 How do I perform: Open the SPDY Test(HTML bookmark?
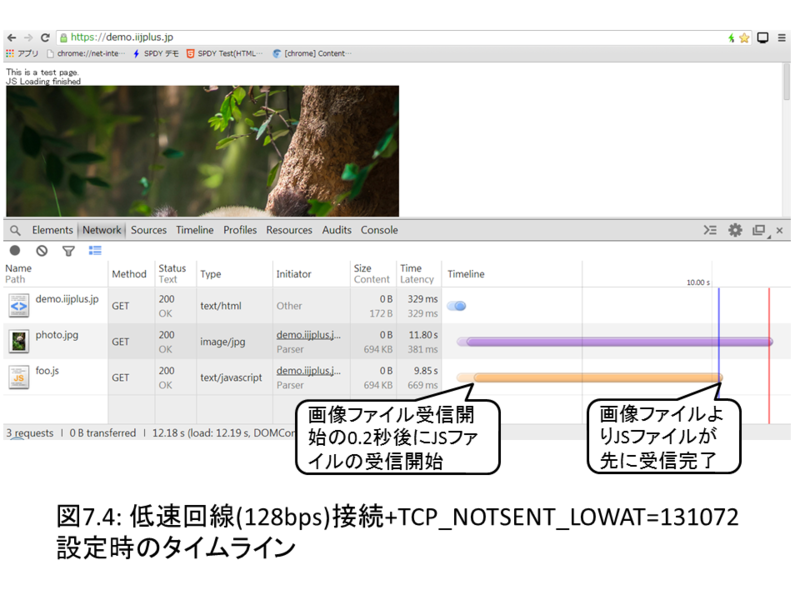point(224,54)
